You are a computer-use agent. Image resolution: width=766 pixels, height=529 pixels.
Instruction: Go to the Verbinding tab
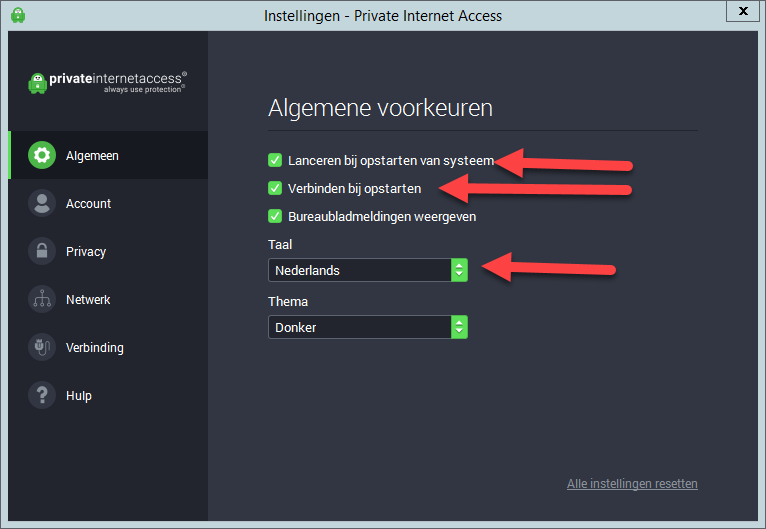pos(94,348)
